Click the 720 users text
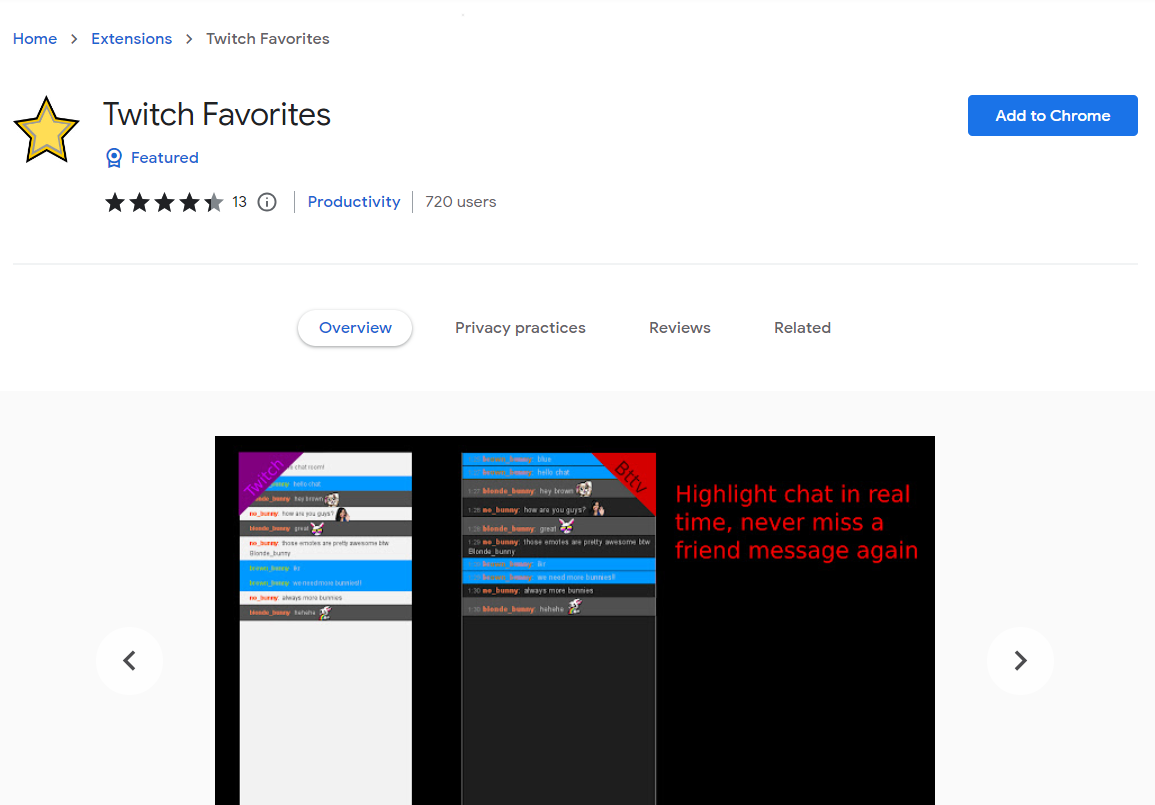 pos(460,201)
